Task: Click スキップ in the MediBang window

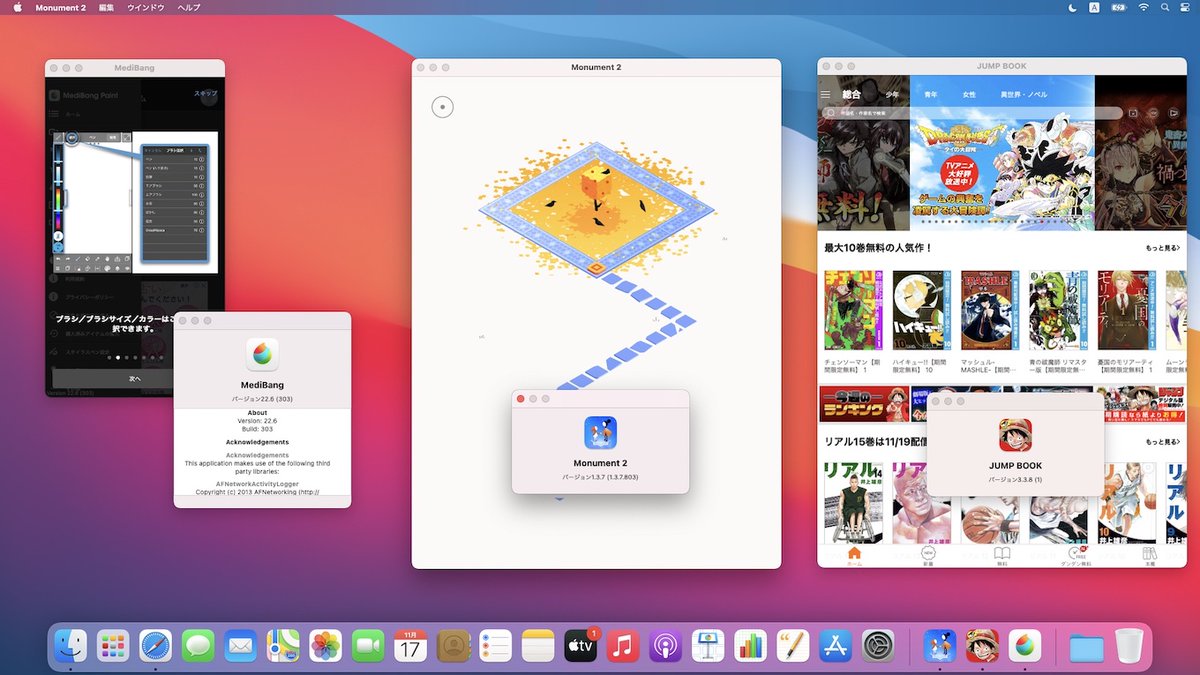Action: (205, 94)
